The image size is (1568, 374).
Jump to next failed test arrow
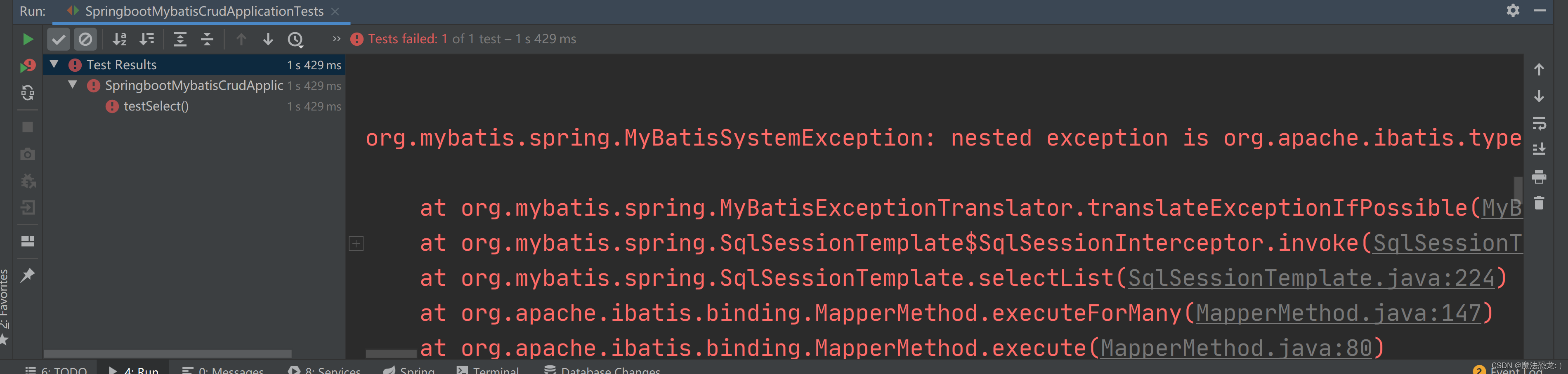(x=268, y=40)
